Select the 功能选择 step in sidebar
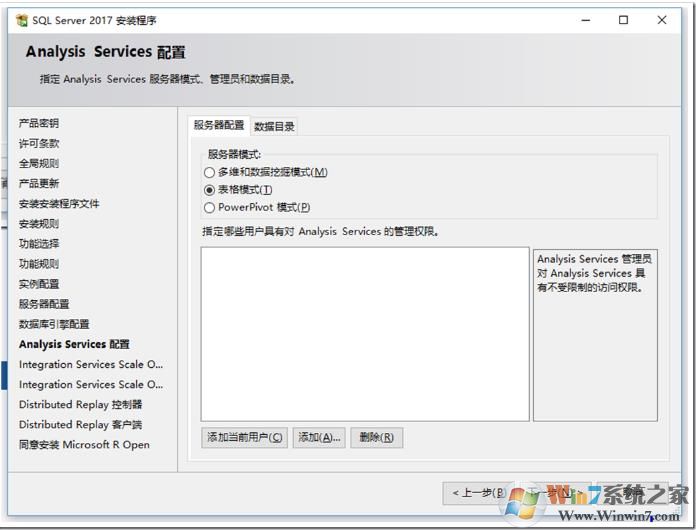Viewport: 696px width, 530px height. pyautogui.click(x=39, y=244)
